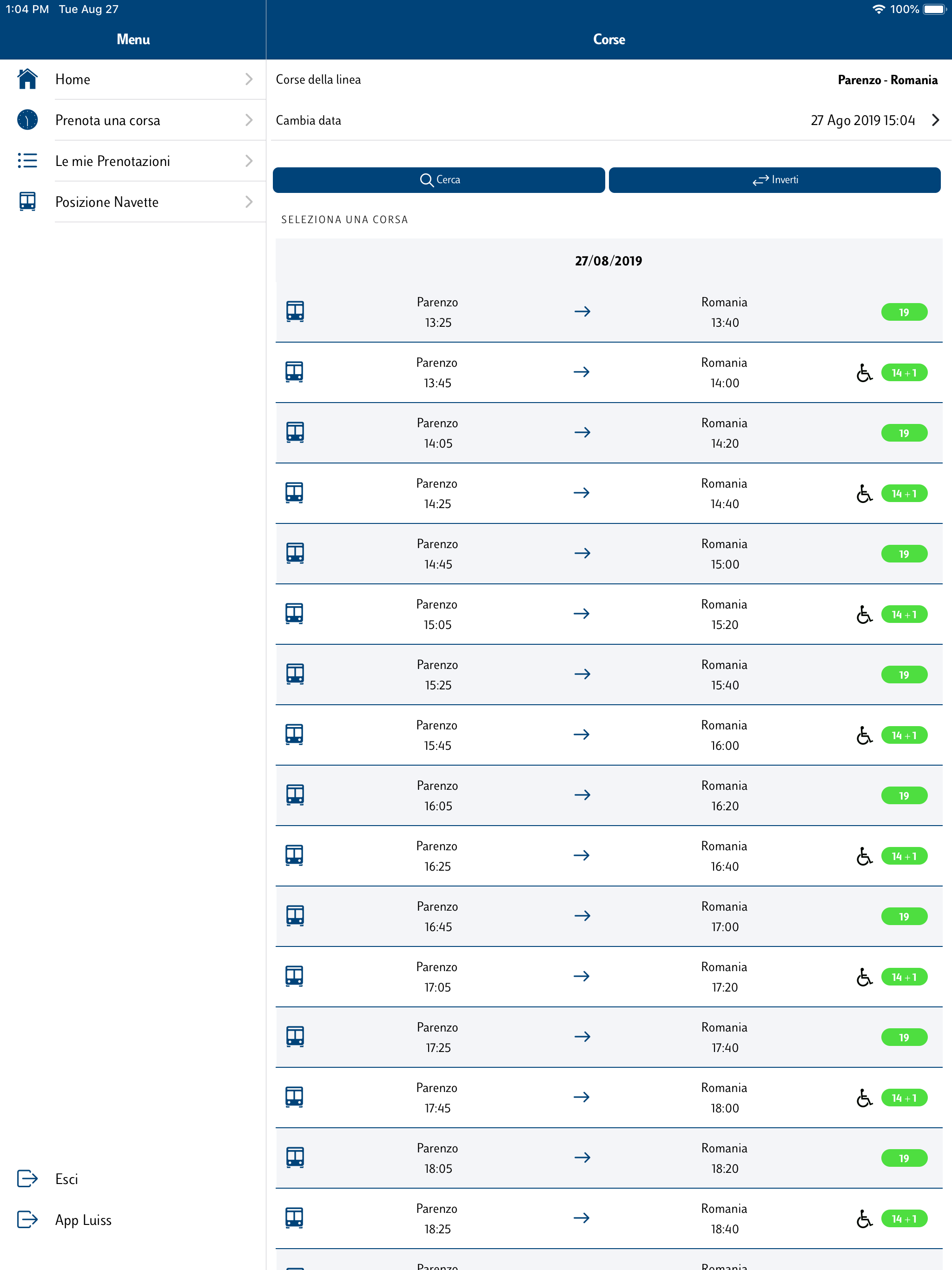952x1270 pixels.
Task: Tap the wheelchair icon on the 13:45 ride
Action: [864, 373]
